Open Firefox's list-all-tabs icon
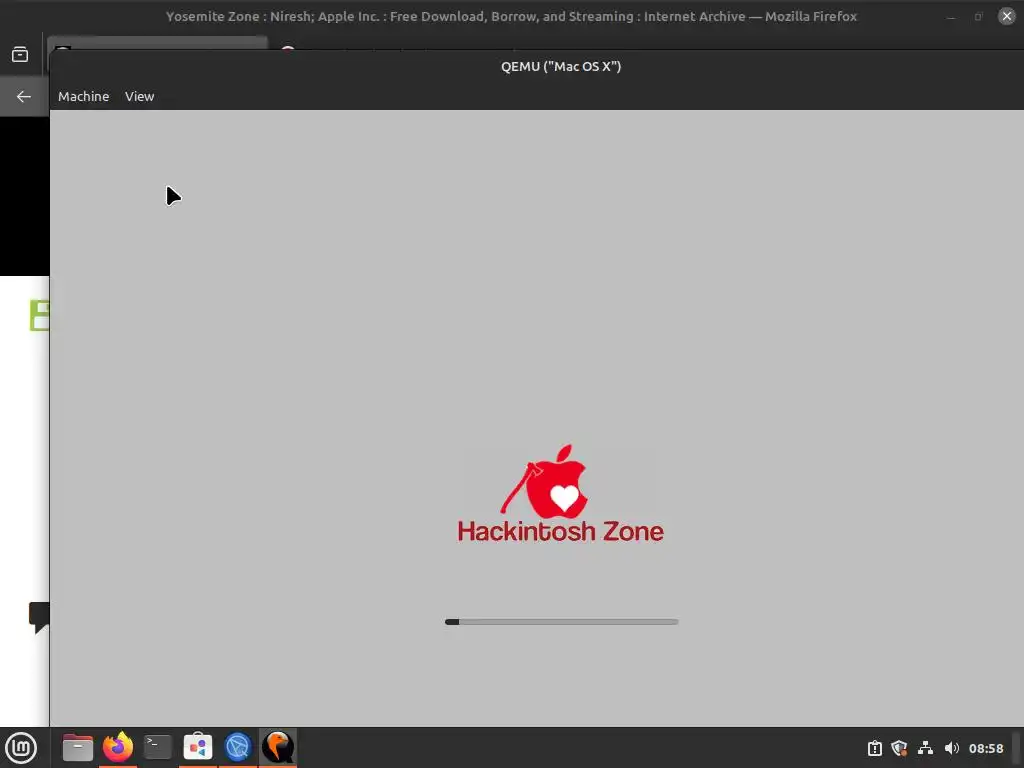Screen dimensions: 1024x768 coord(20,54)
